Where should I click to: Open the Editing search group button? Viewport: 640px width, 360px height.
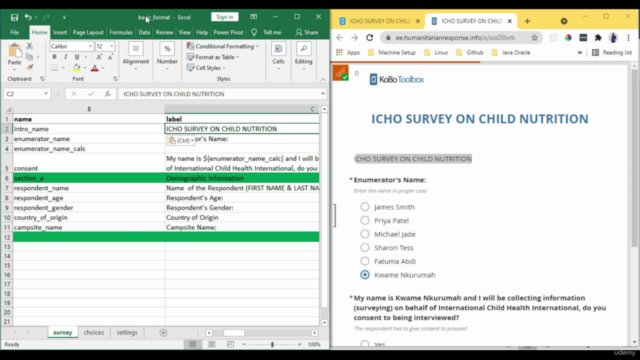pyautogui.click(x=304, y=56)
